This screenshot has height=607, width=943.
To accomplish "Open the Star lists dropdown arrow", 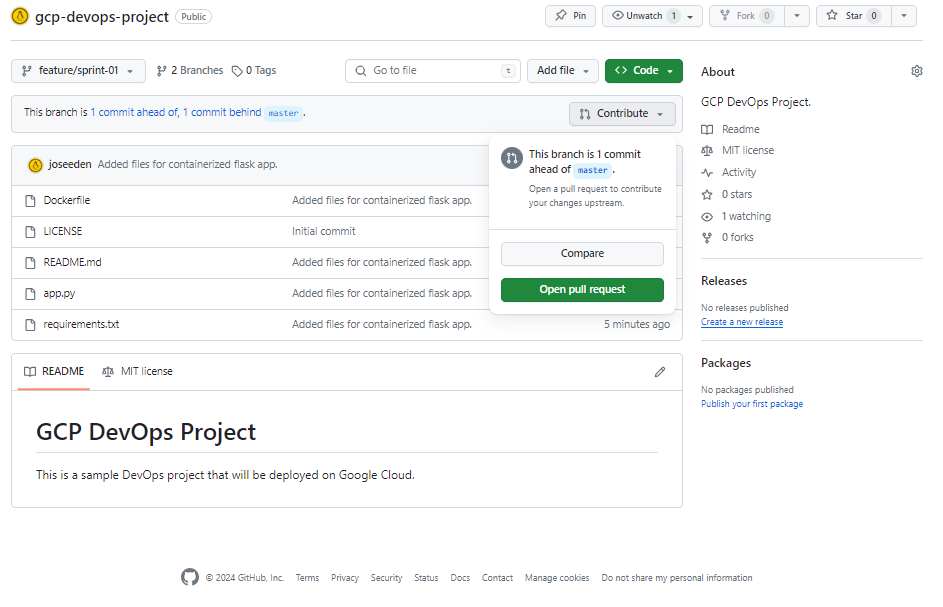I will coord(904,16).
